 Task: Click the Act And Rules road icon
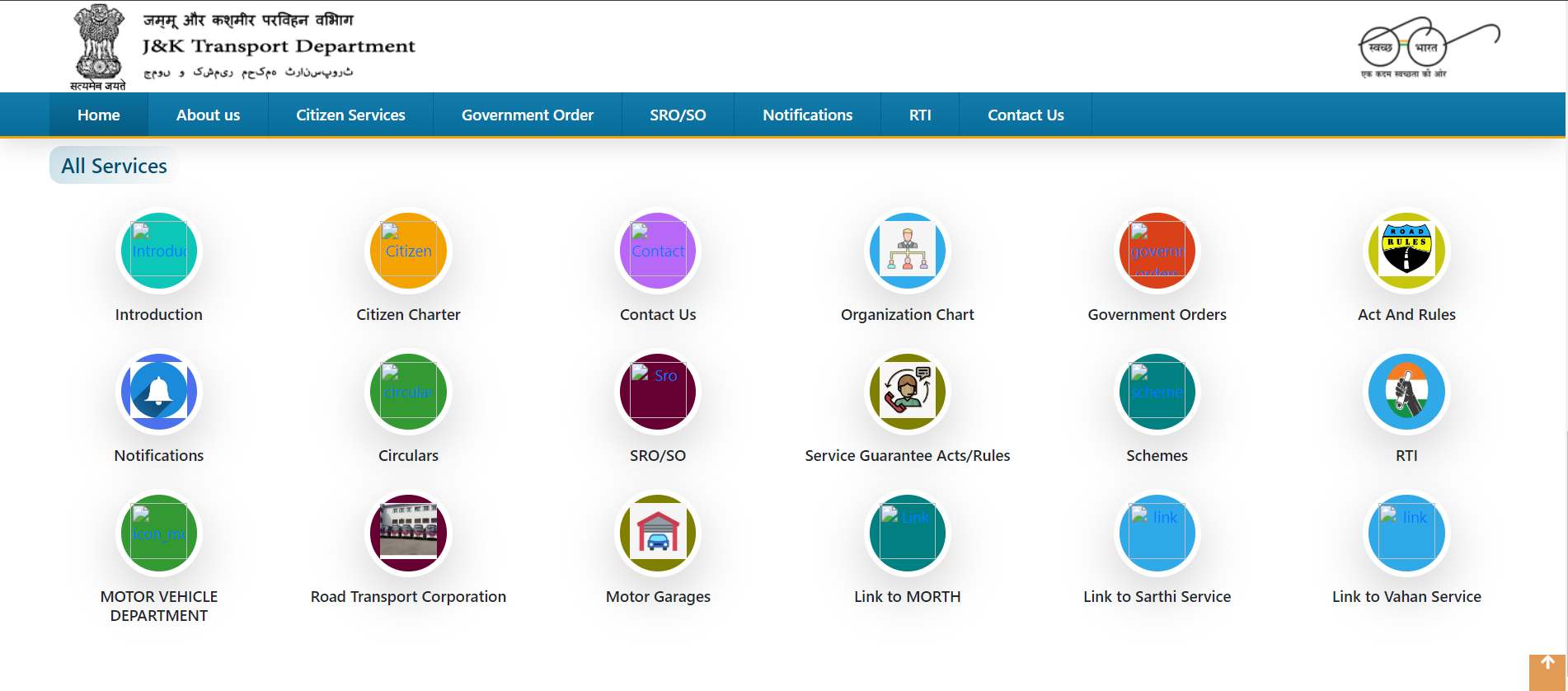[x=1406, y=251]
